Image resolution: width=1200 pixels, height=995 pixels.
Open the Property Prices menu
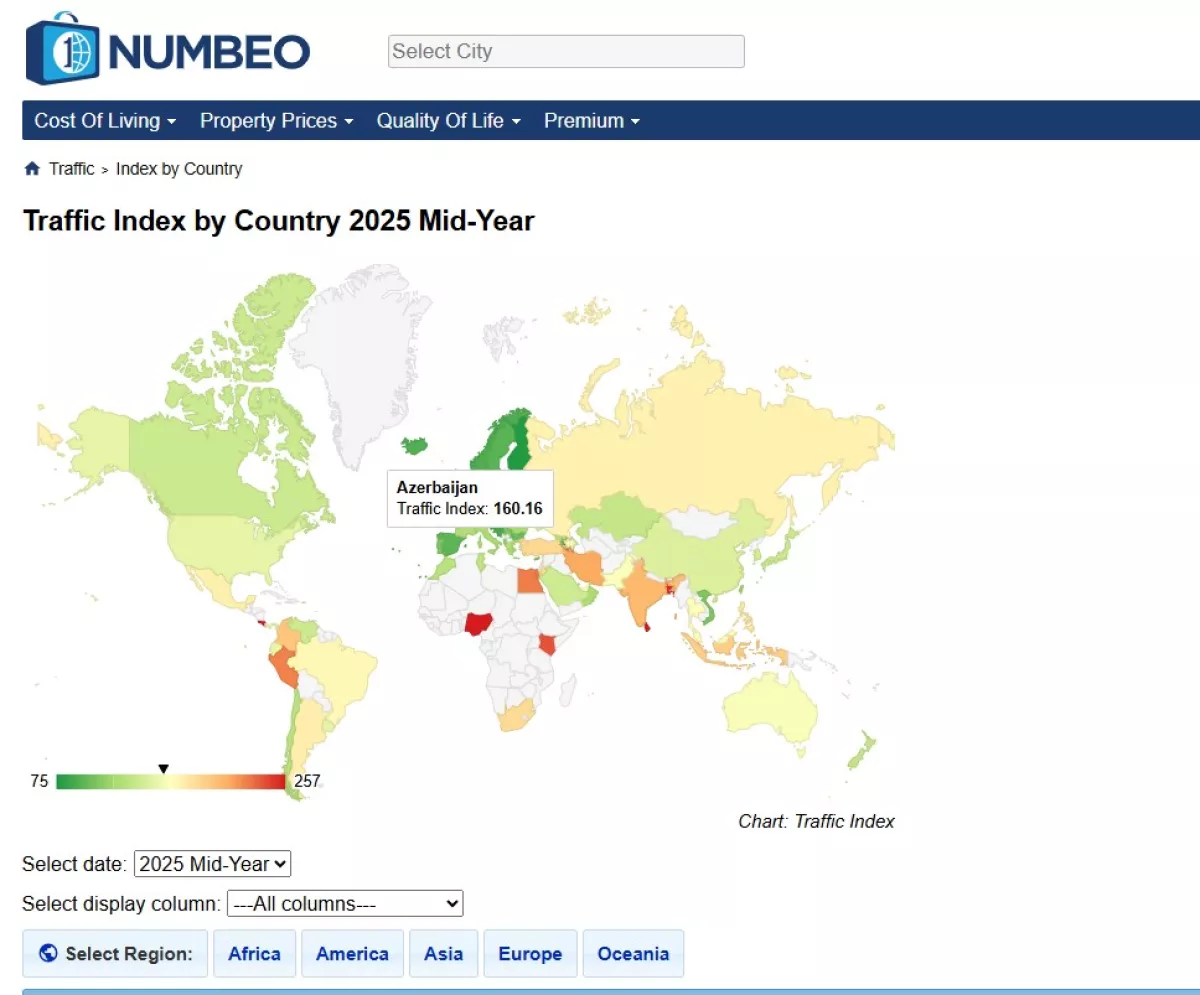tap(276, 121)
